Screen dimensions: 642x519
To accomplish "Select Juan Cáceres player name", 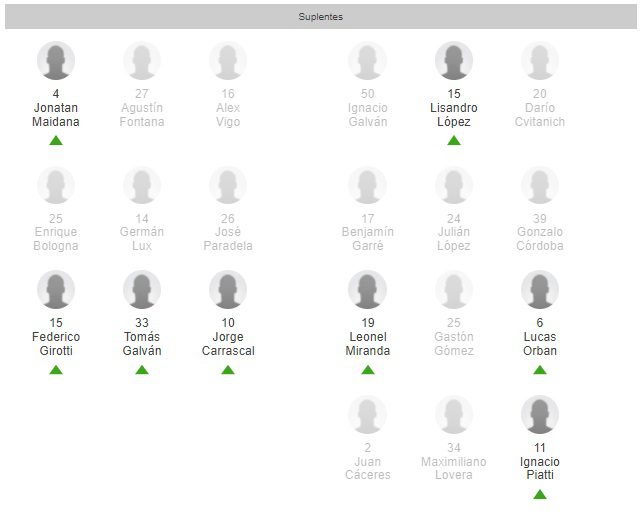I will (x=368, y=468).
